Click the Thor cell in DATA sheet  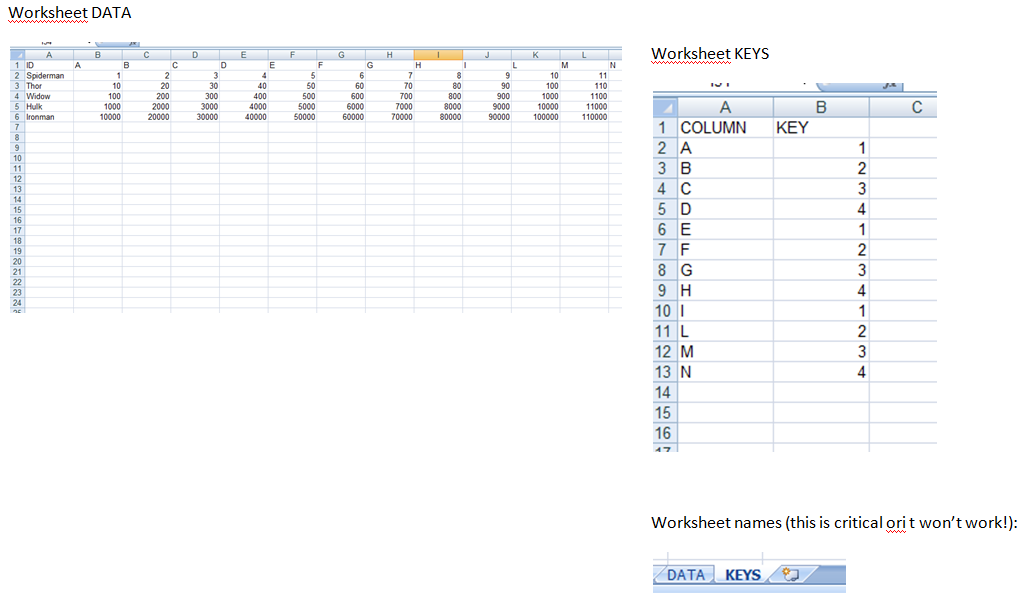click(x=48, y=86)
